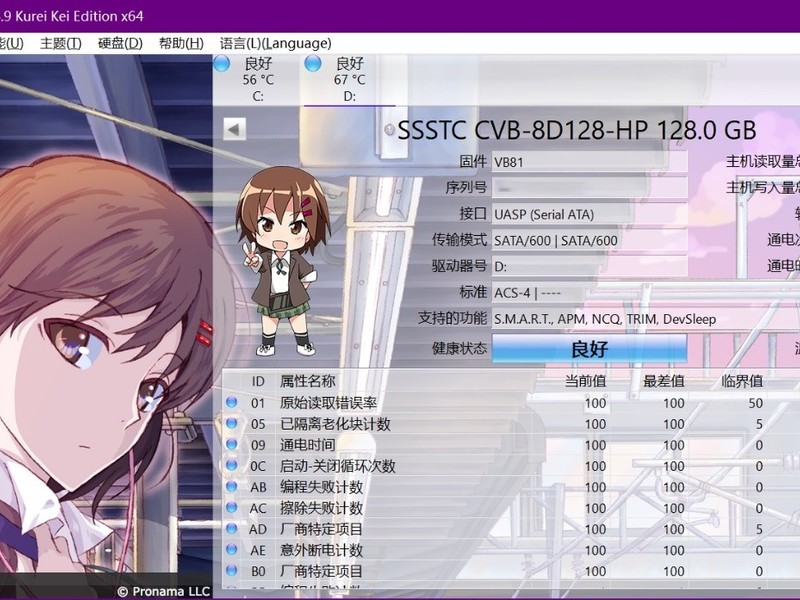Click the 传输模式 SATA/600 field
The image size is (800, 600).
tap(589, 240)
